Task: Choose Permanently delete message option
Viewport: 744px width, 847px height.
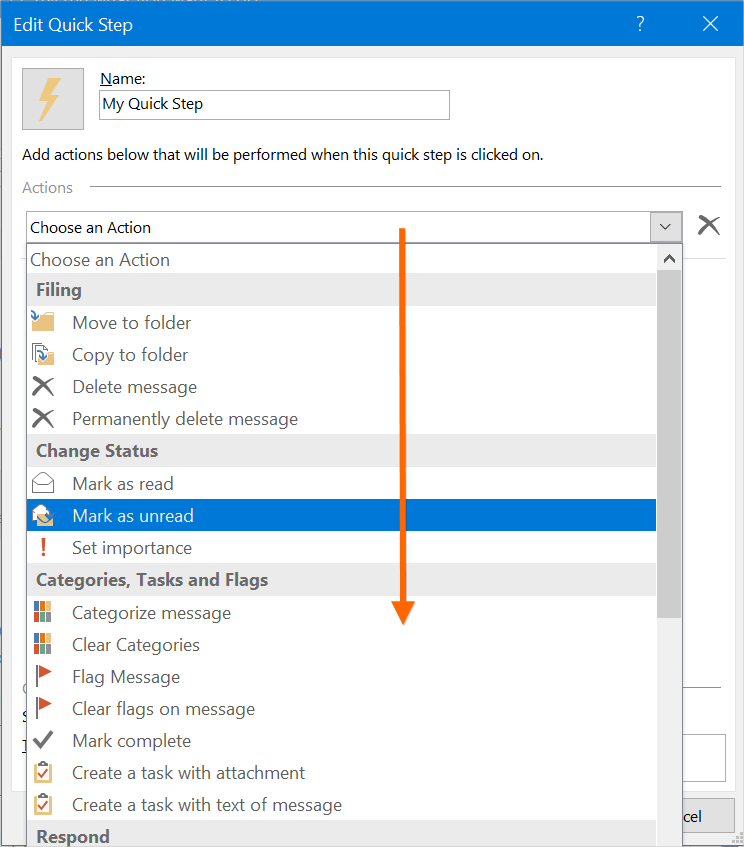Action: (185, 419)
